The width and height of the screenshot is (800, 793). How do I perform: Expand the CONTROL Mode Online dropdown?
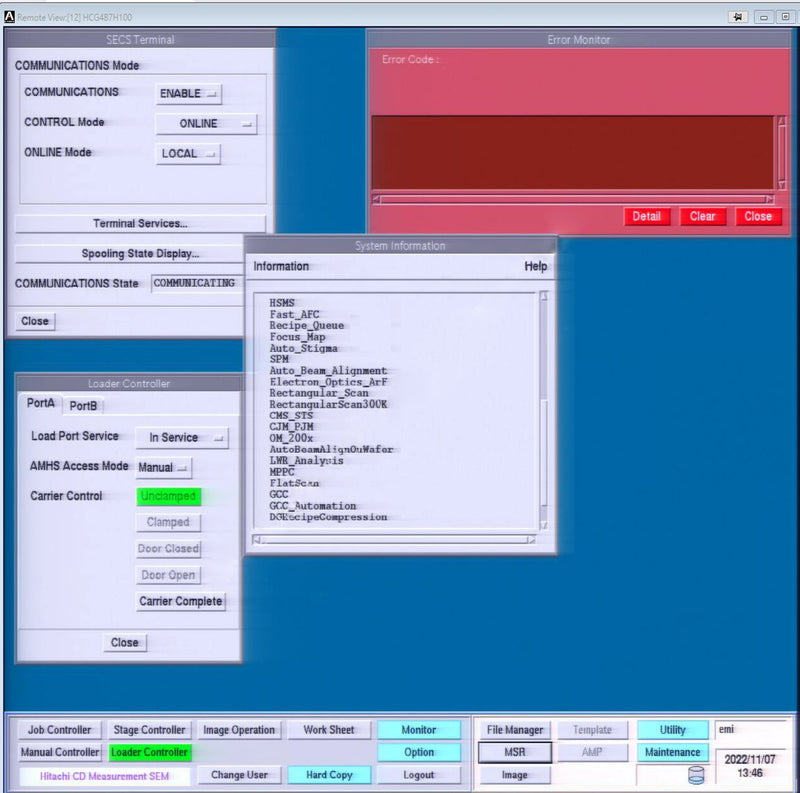[x=206, y=124]
